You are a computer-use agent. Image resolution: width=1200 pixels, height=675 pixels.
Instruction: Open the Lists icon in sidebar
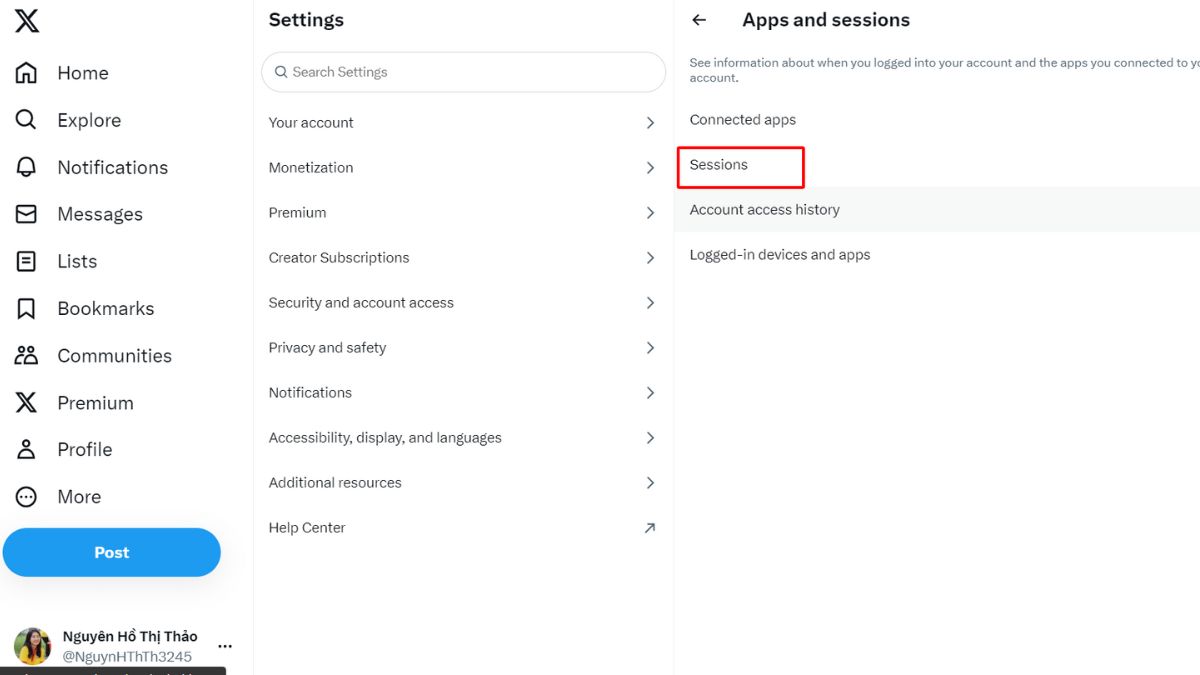pos(26,261)
